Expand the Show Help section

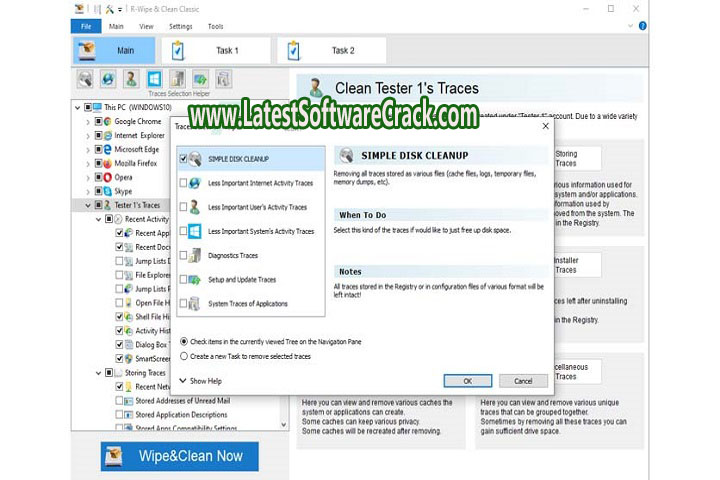tap(183, 381)
